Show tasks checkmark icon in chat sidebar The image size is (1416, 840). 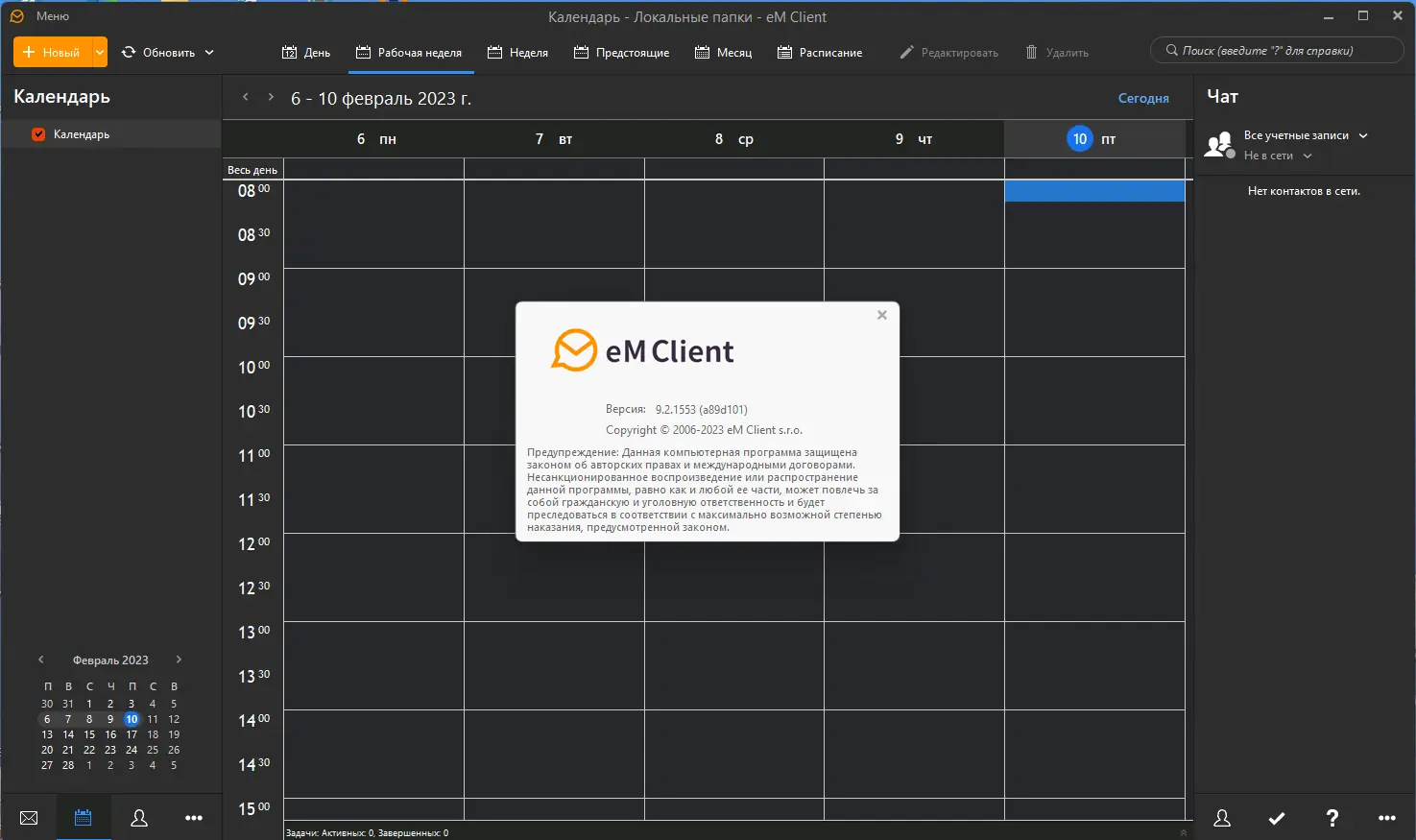(1277, 818)
